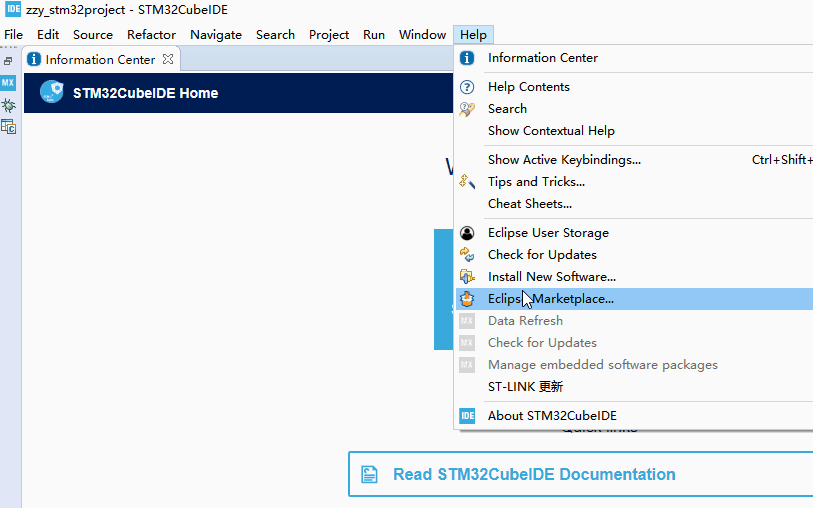
Task: Close the Information Center tab
Action: coord(168,59)
